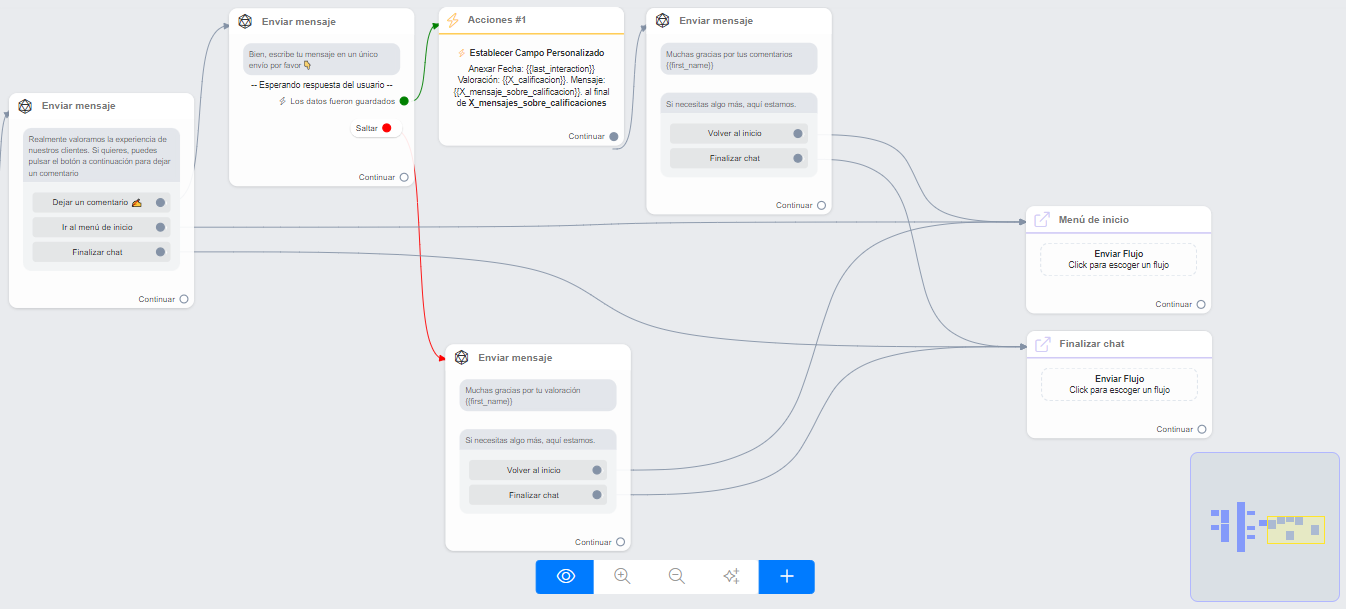Toggle the eye preview button in bottom toolbar
Image resolution: width=1346 pixels, height=609 pixels.
tap(565, 576)
